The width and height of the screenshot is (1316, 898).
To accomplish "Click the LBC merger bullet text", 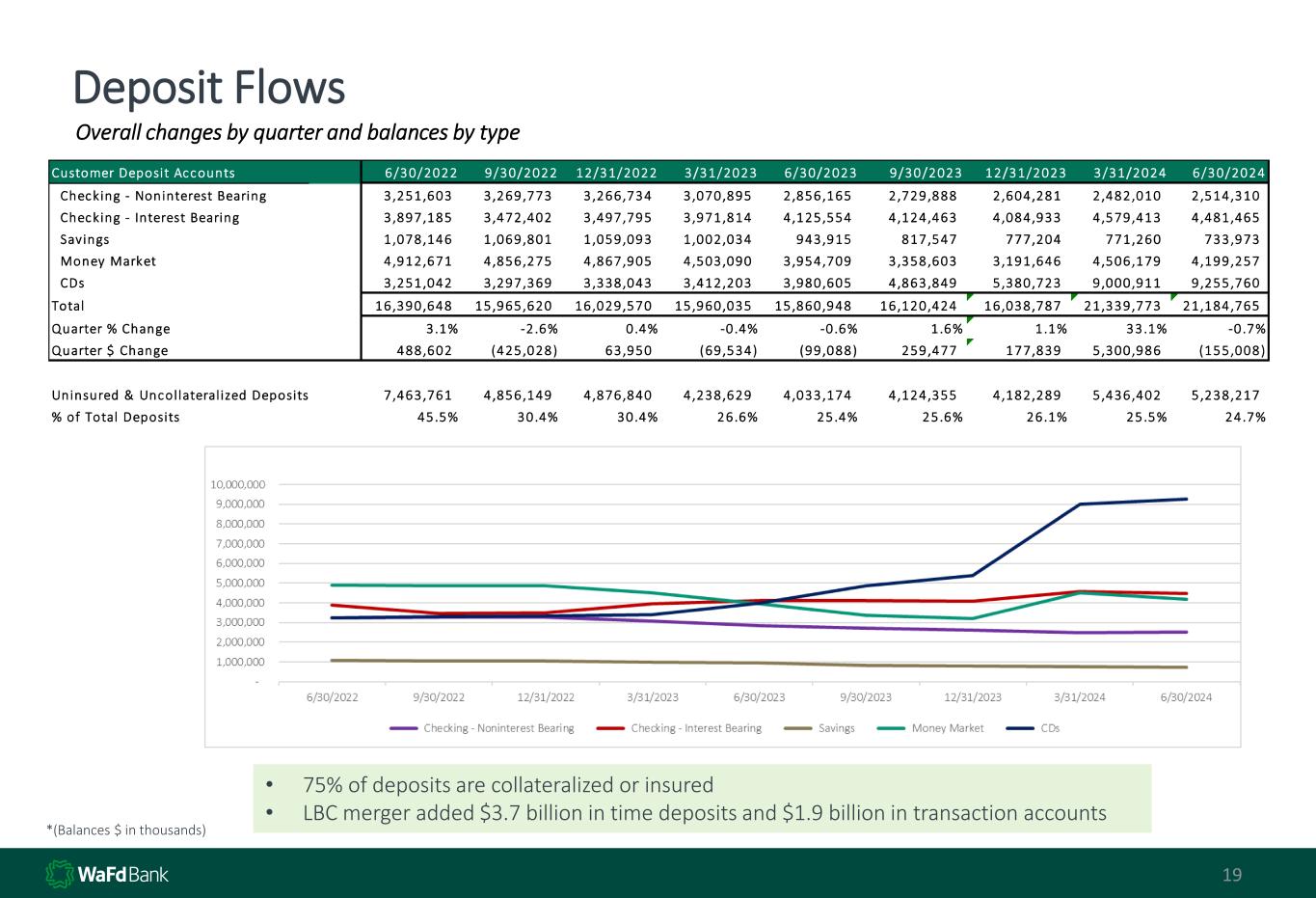I will click(704, 813).
